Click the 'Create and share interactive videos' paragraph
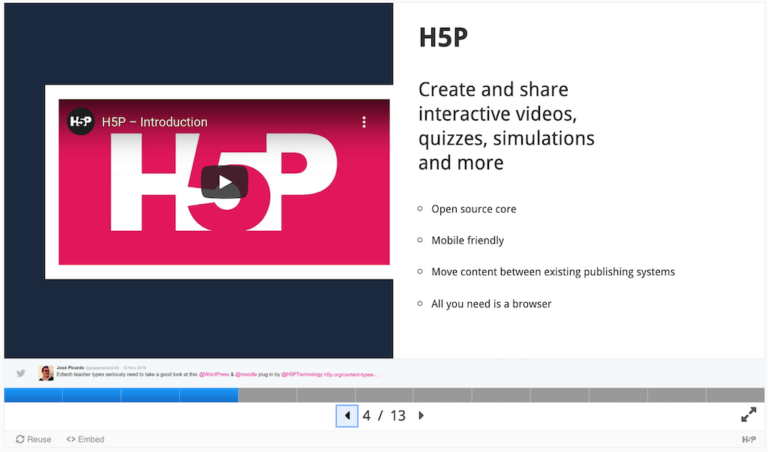The width and height of the screenshot is (768, 452). [x=506, y=126]
